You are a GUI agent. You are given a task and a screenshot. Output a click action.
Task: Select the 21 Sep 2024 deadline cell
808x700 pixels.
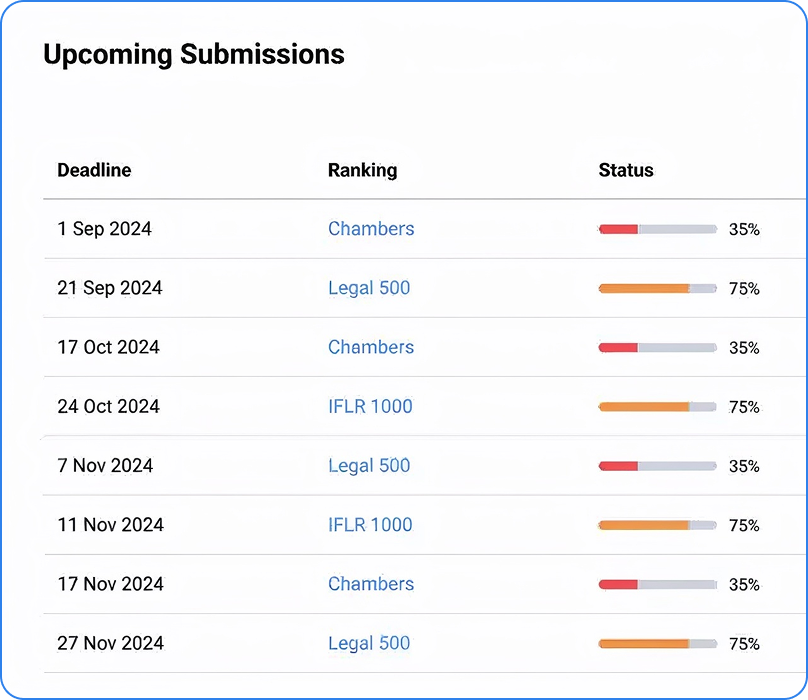(110, 288)
